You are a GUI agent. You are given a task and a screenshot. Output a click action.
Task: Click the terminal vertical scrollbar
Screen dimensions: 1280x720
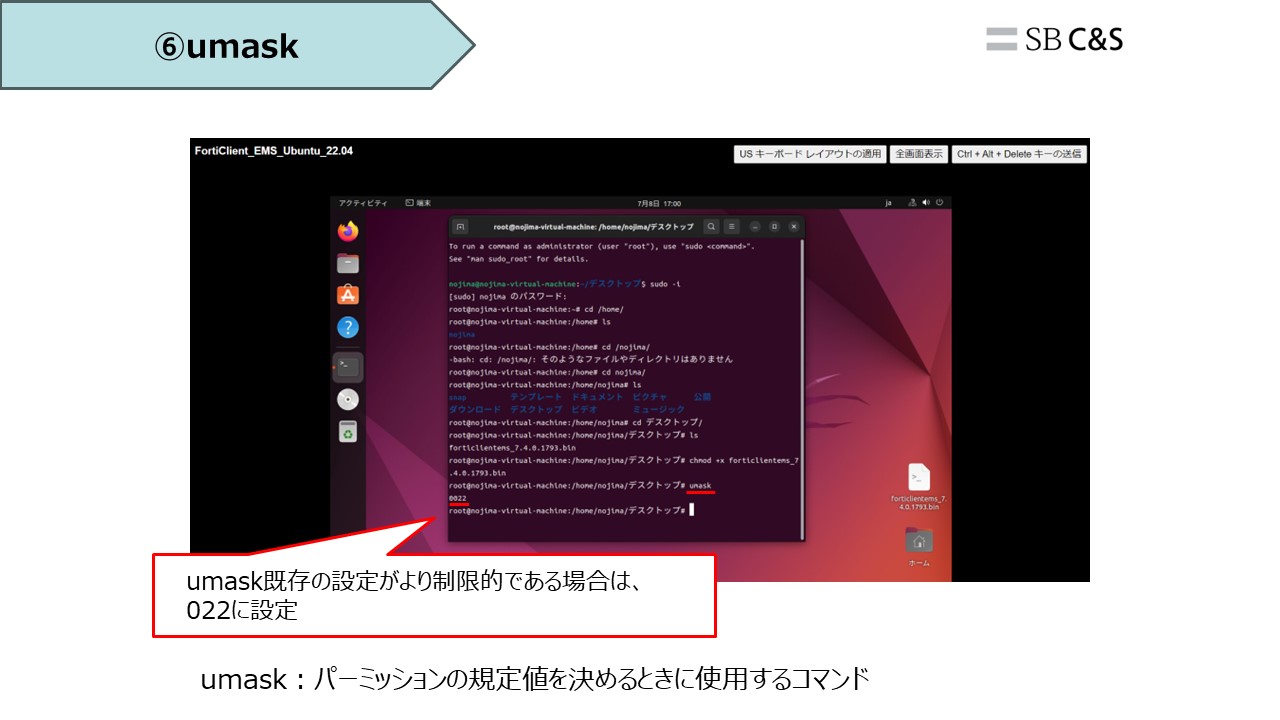coord(802,390)
